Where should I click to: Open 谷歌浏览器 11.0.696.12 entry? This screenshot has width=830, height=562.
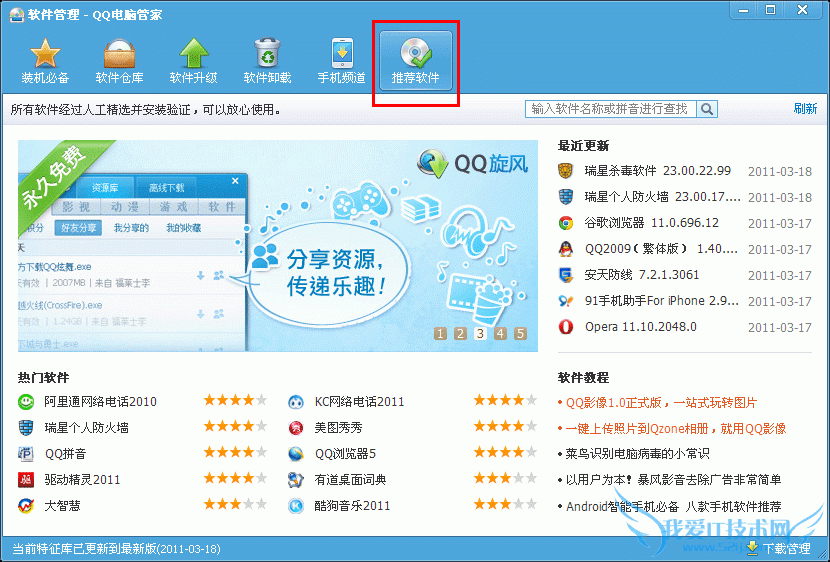(652, 223)
